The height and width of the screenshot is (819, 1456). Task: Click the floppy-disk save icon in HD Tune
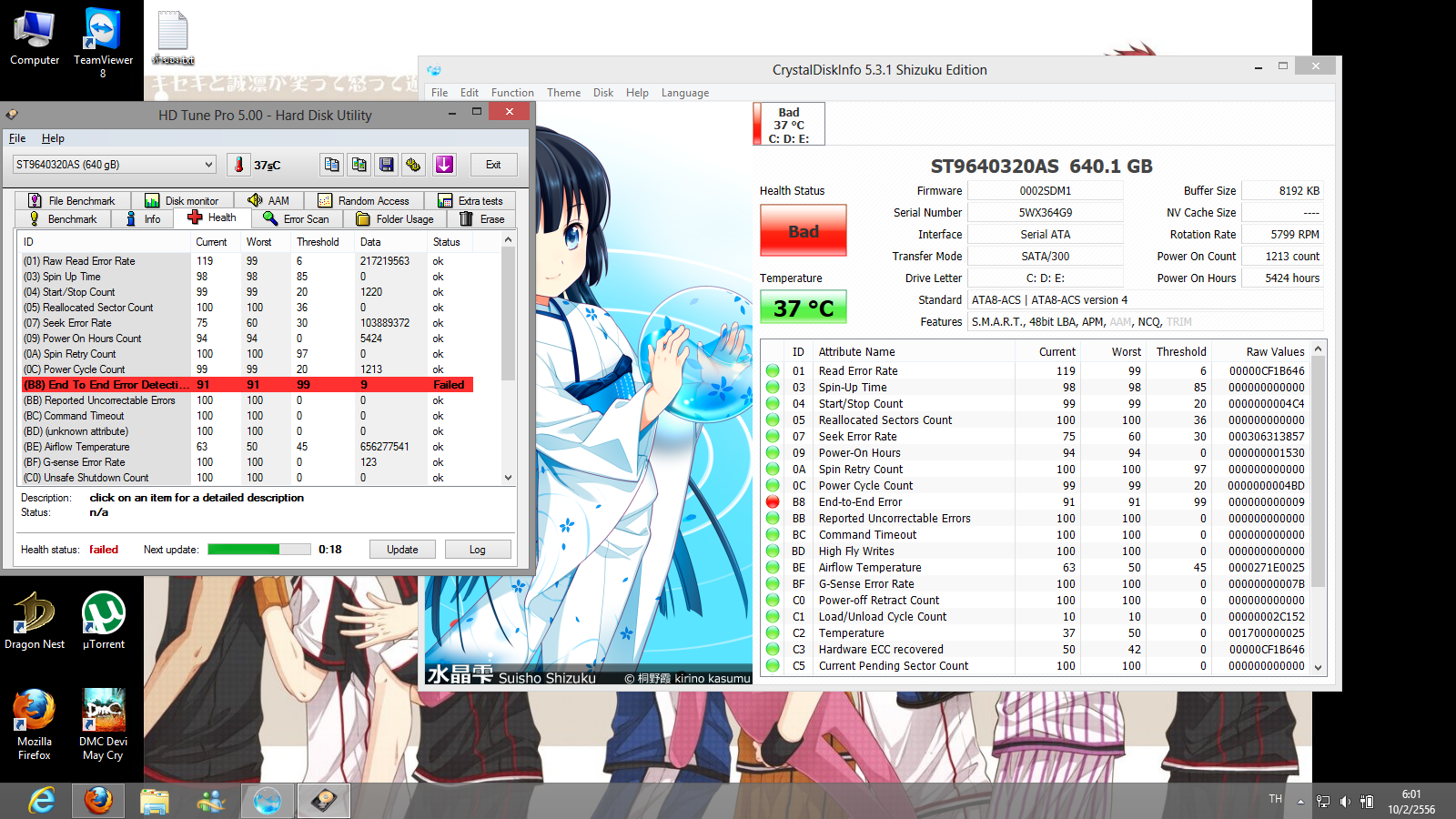[387, 165]
